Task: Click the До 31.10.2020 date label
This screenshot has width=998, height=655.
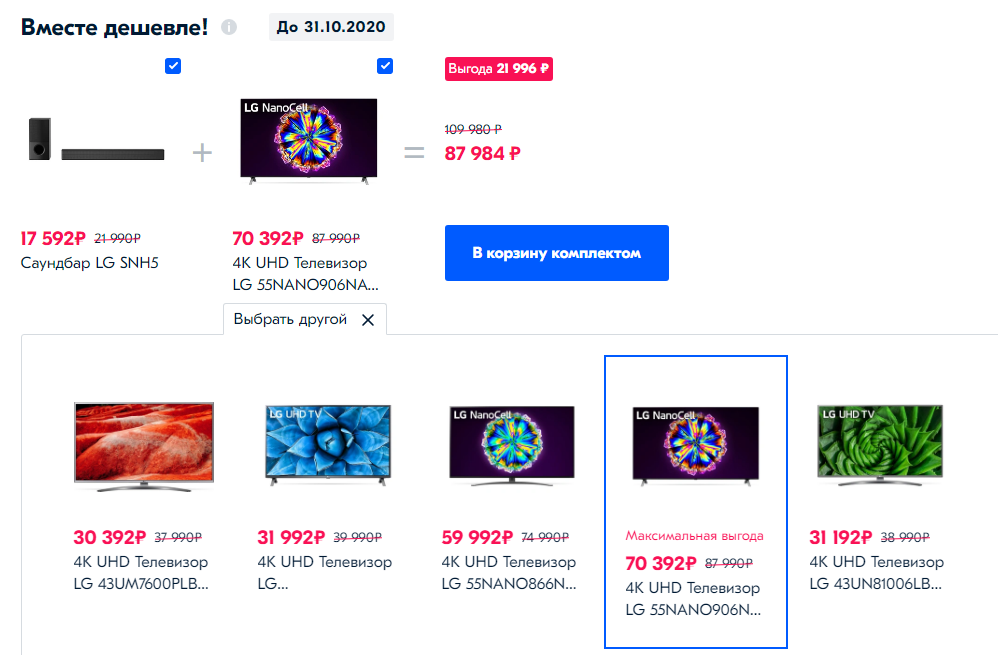Action: [x=331, y=26]
